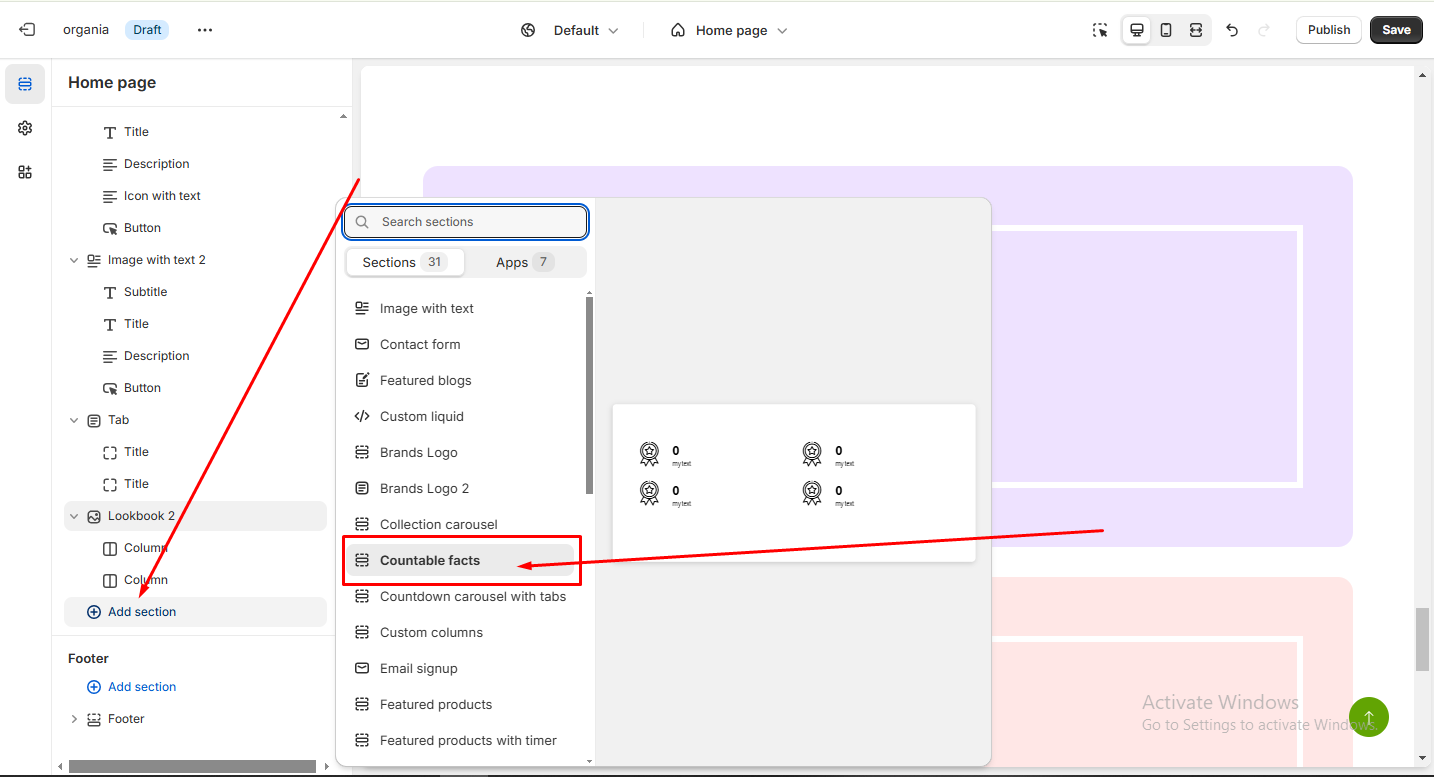The height and width of the screenshot is (777, 1434).
Task: Expand the Footer section chevron
Action: click(x=74, y=719)
